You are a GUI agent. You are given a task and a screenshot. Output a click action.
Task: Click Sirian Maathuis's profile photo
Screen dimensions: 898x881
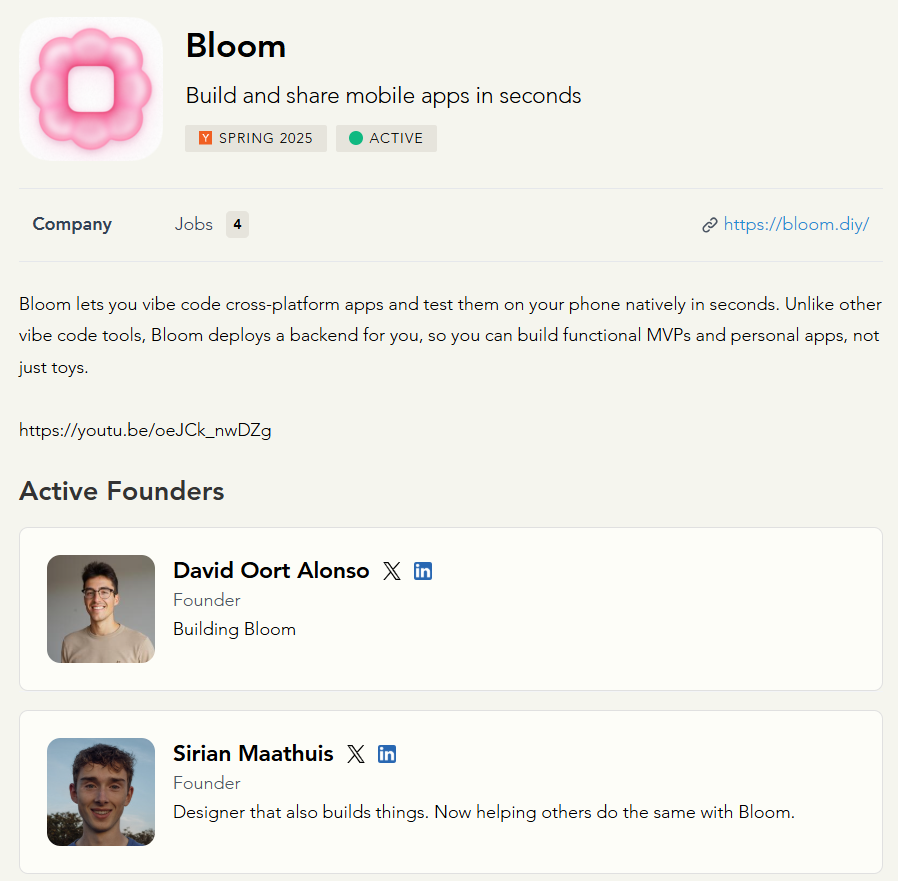(x=101, y=792)
